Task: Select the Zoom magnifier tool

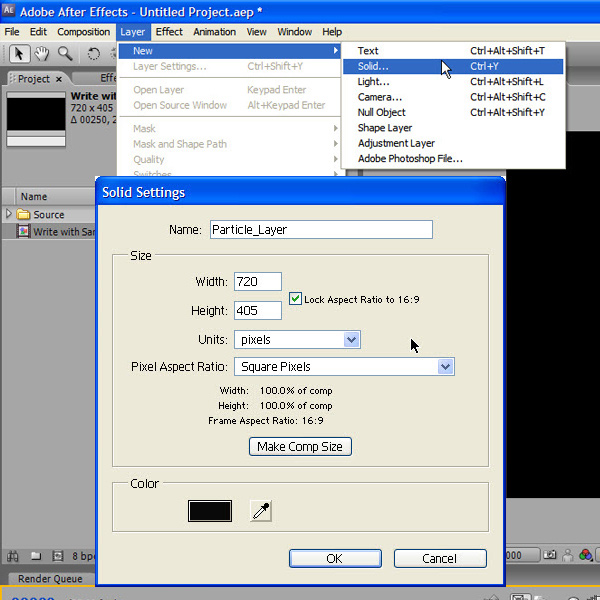Action: tap(65, 54)
